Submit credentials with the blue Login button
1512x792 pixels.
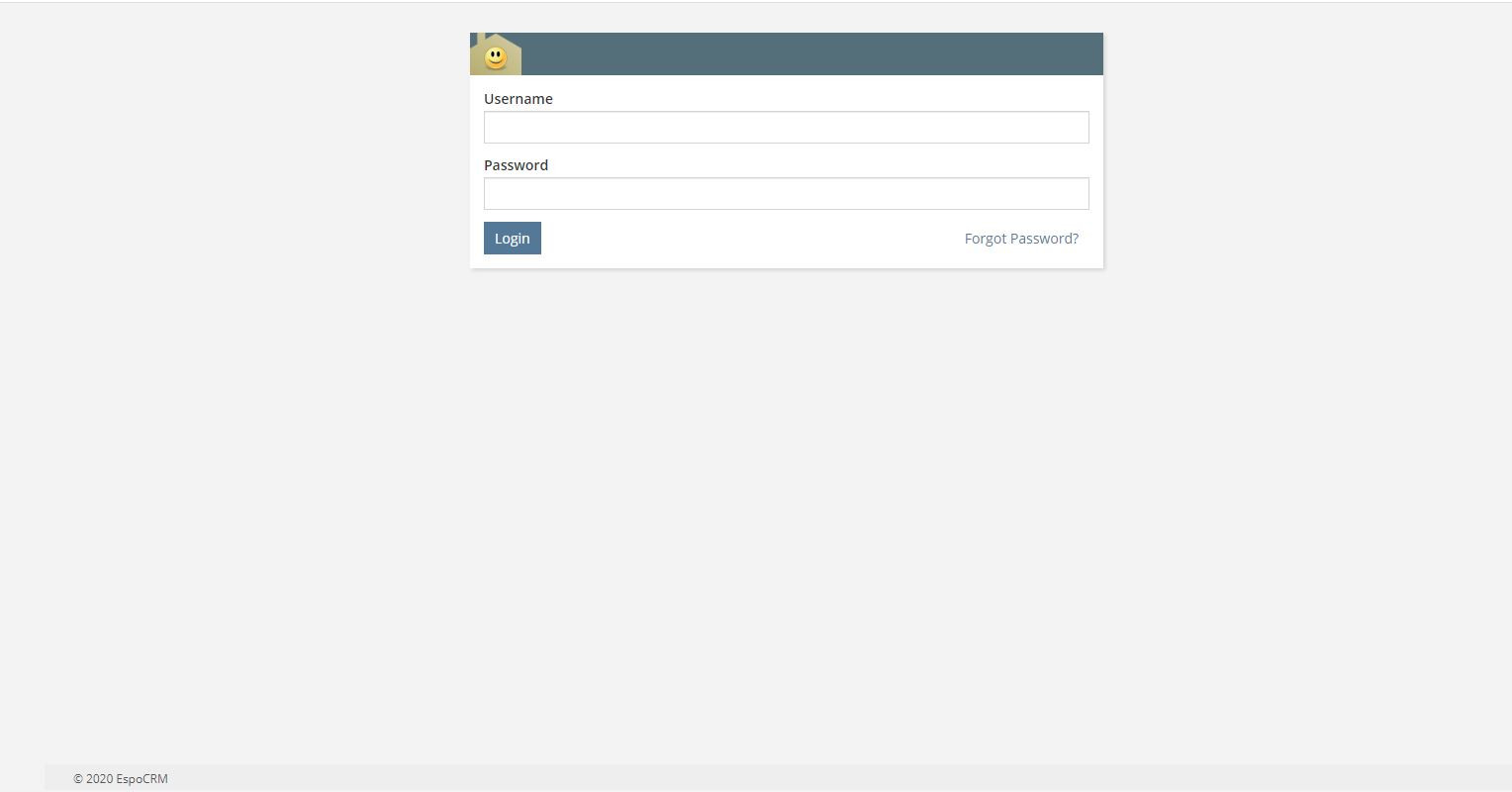513,239
